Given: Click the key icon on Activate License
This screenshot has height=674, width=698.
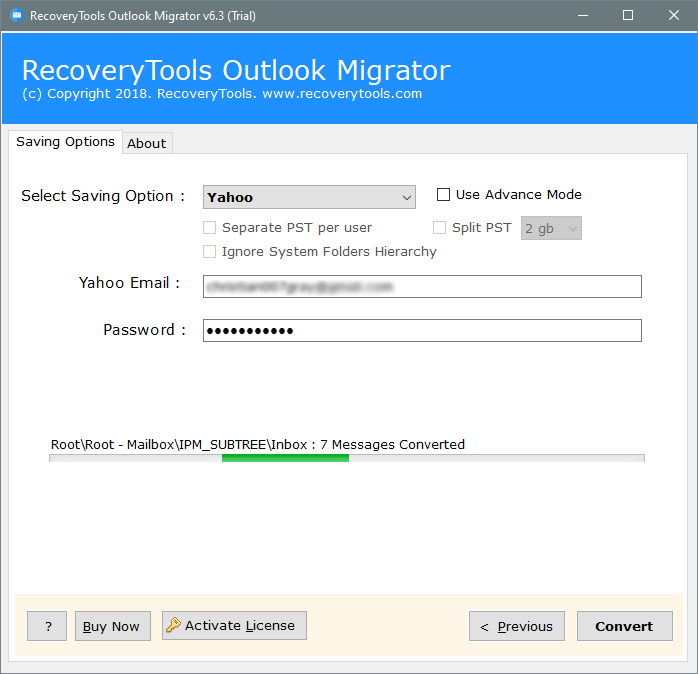Looking at the screenshot, I should pos(173,625).
